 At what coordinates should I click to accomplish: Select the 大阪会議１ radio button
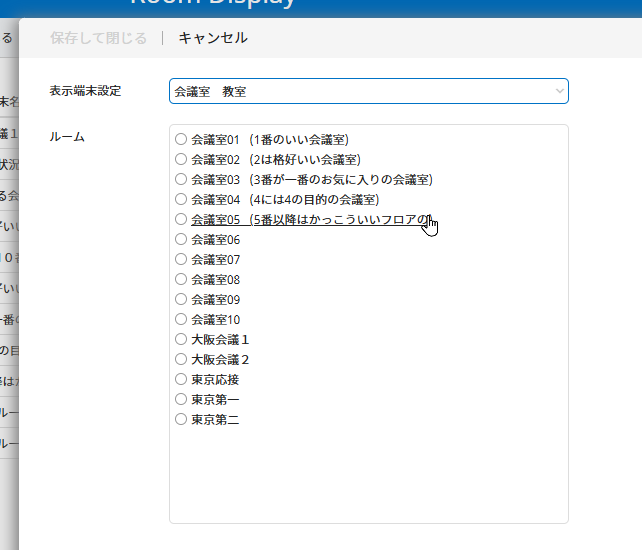tap(181, 339)
